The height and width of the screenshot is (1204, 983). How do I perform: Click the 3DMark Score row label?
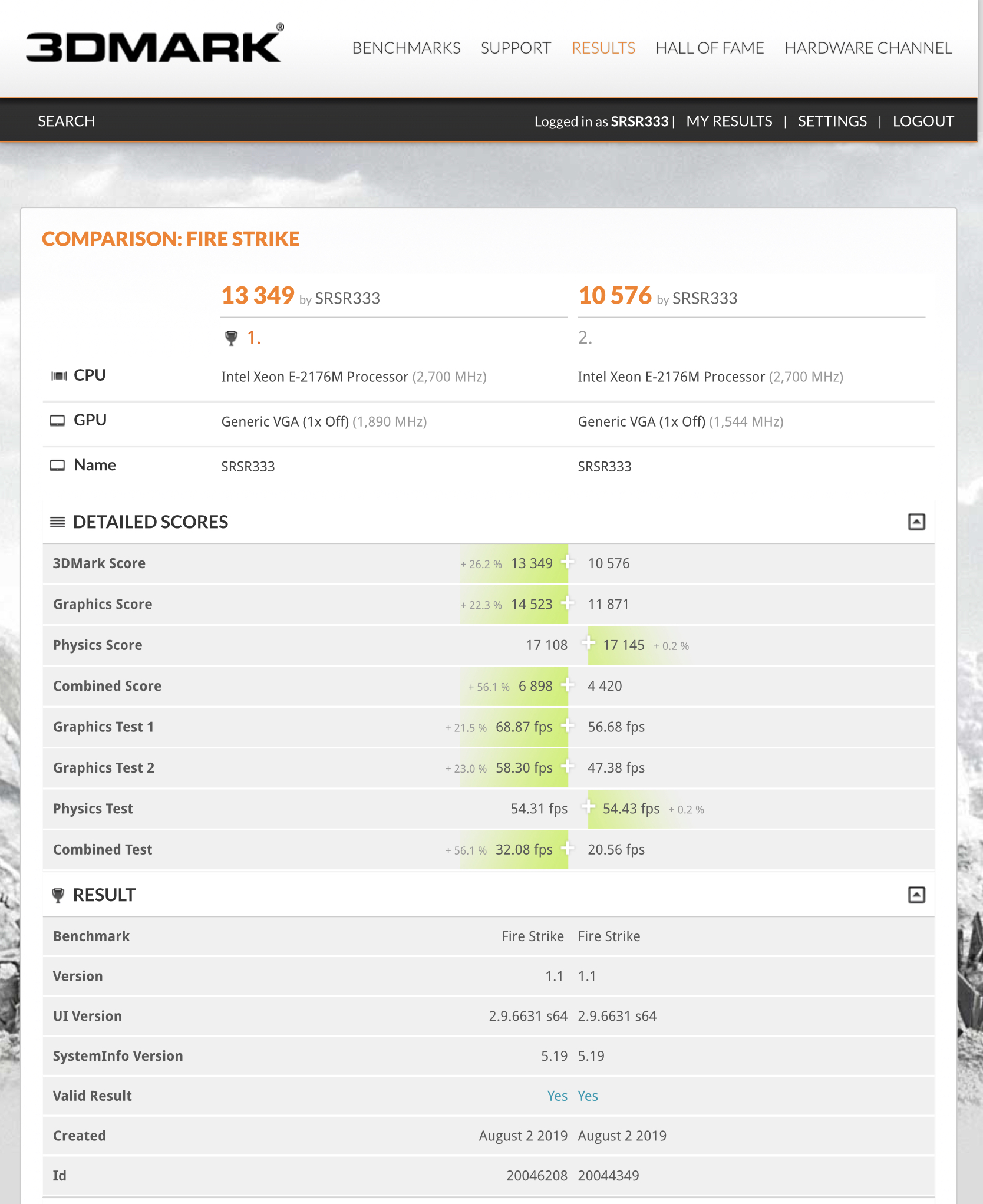(99, 563)
